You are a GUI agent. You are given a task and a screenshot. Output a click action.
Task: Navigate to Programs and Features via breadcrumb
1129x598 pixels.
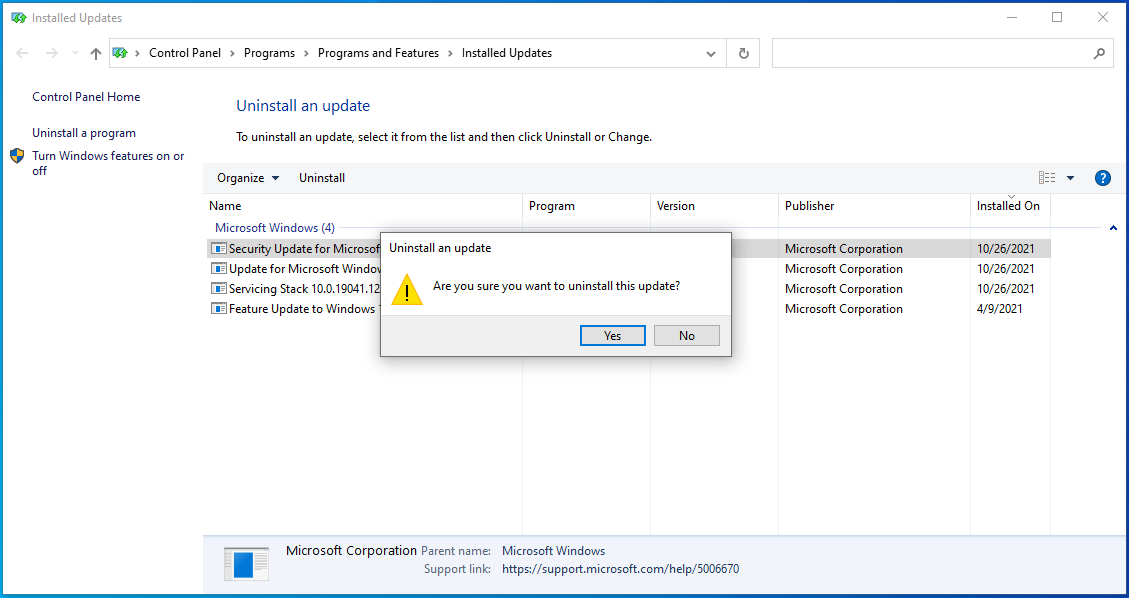(x=378, y=52)
